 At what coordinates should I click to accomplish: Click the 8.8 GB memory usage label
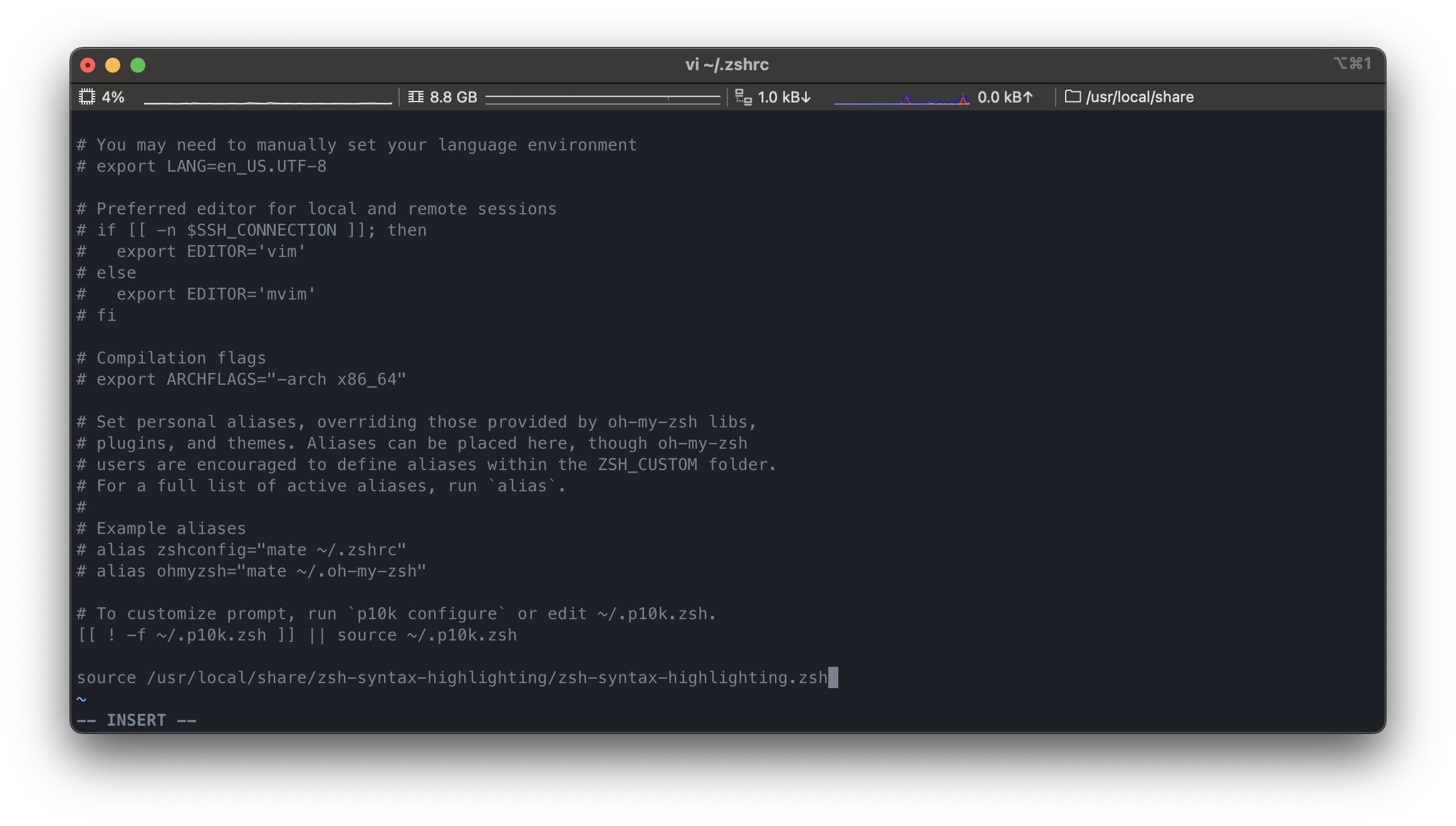[453, 97]
